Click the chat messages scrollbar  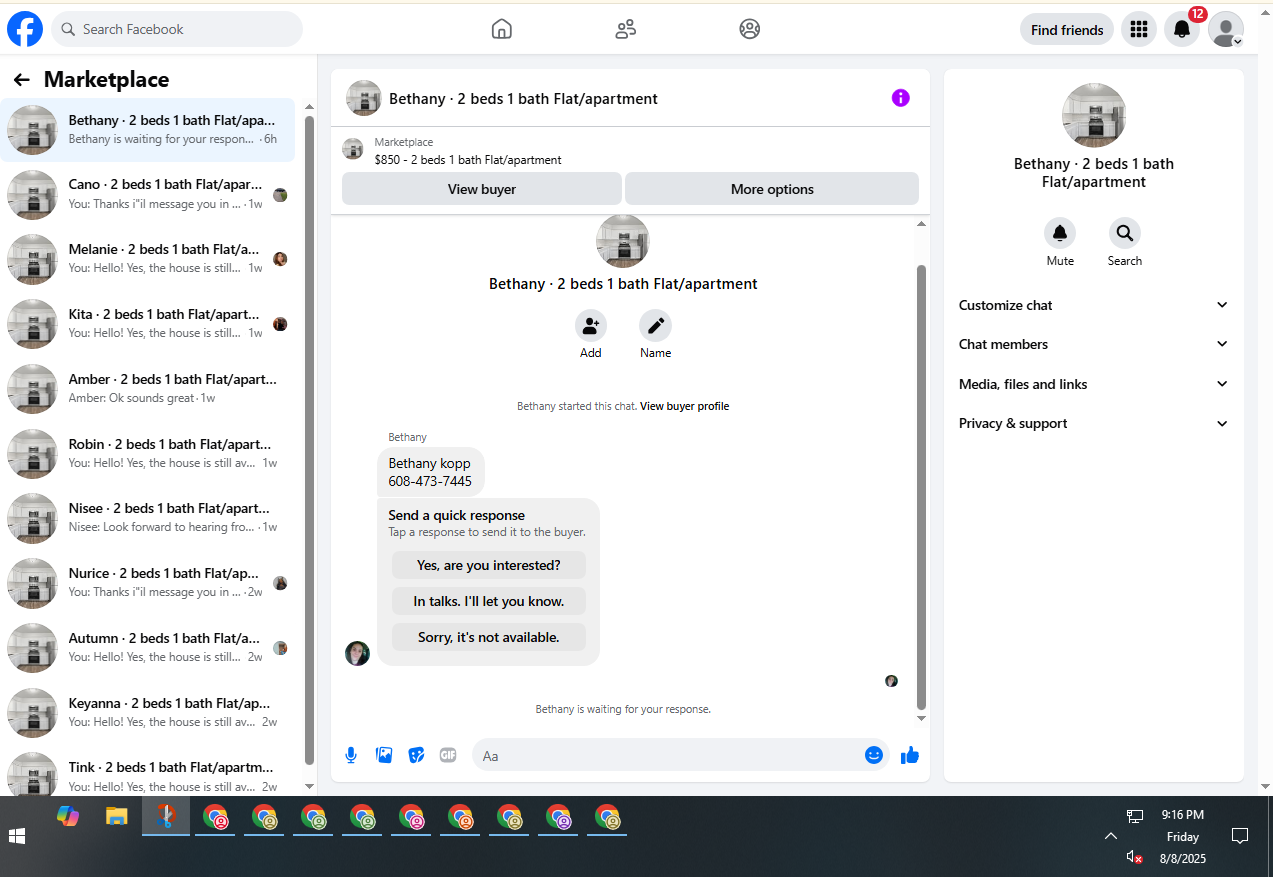[x=922, y=487]
